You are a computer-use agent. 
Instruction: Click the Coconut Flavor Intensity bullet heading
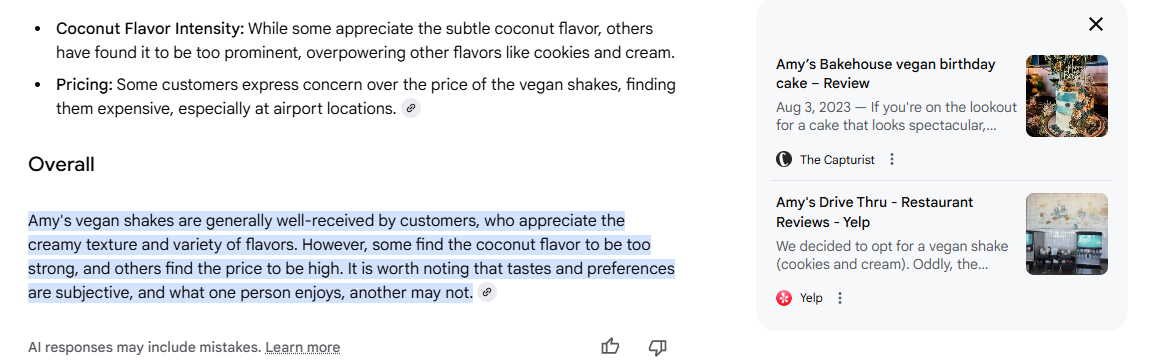point(150,29)
